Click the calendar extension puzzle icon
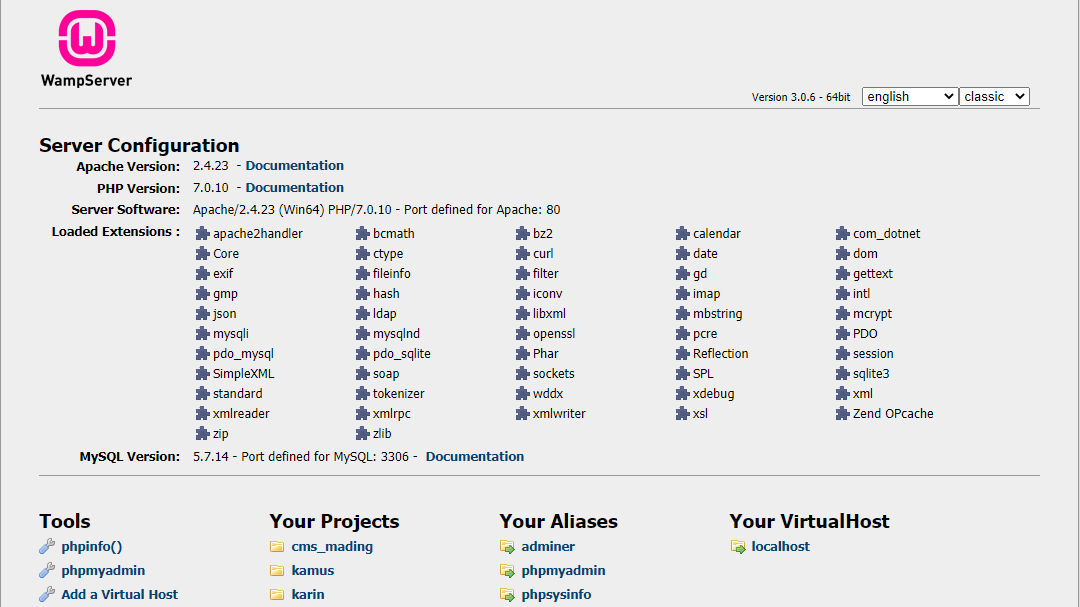The width and height of the screenshot is (1080, 607). [x=683, y=234]
